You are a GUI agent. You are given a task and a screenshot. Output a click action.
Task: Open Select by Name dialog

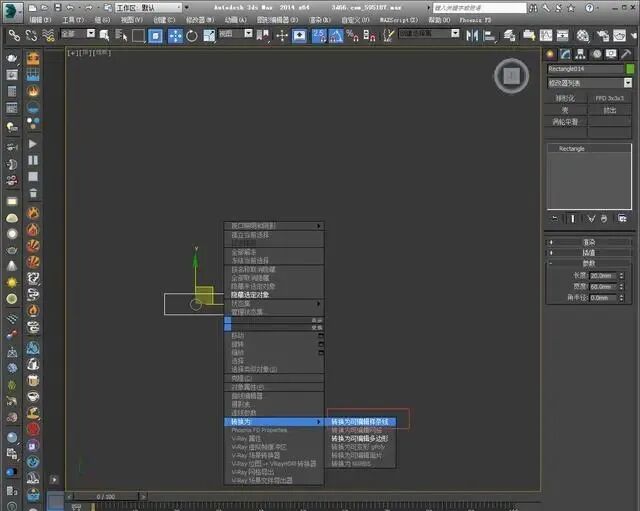coord(121,36)
